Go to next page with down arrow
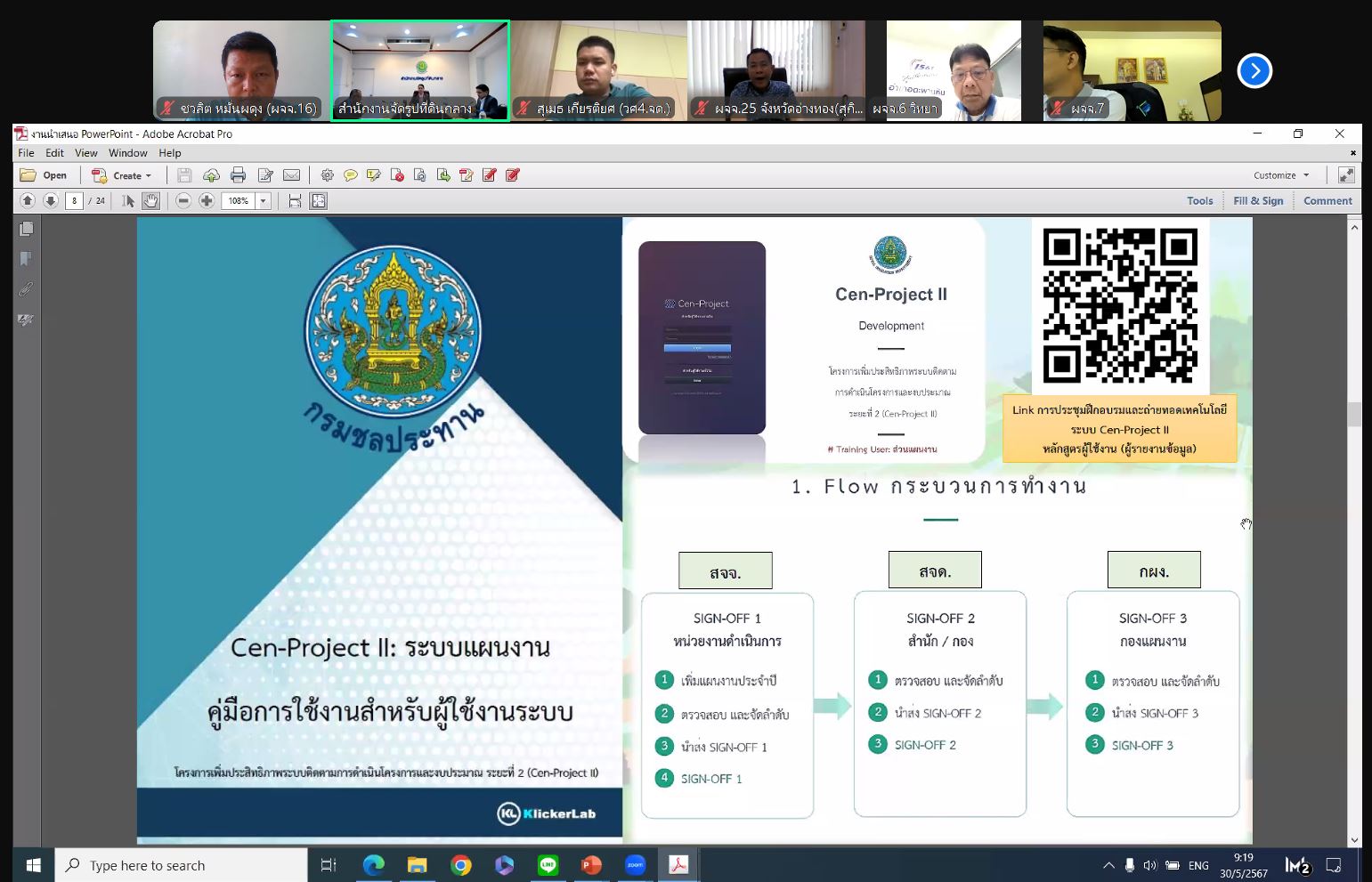1372x882 pixels. (x=51, y=201)
